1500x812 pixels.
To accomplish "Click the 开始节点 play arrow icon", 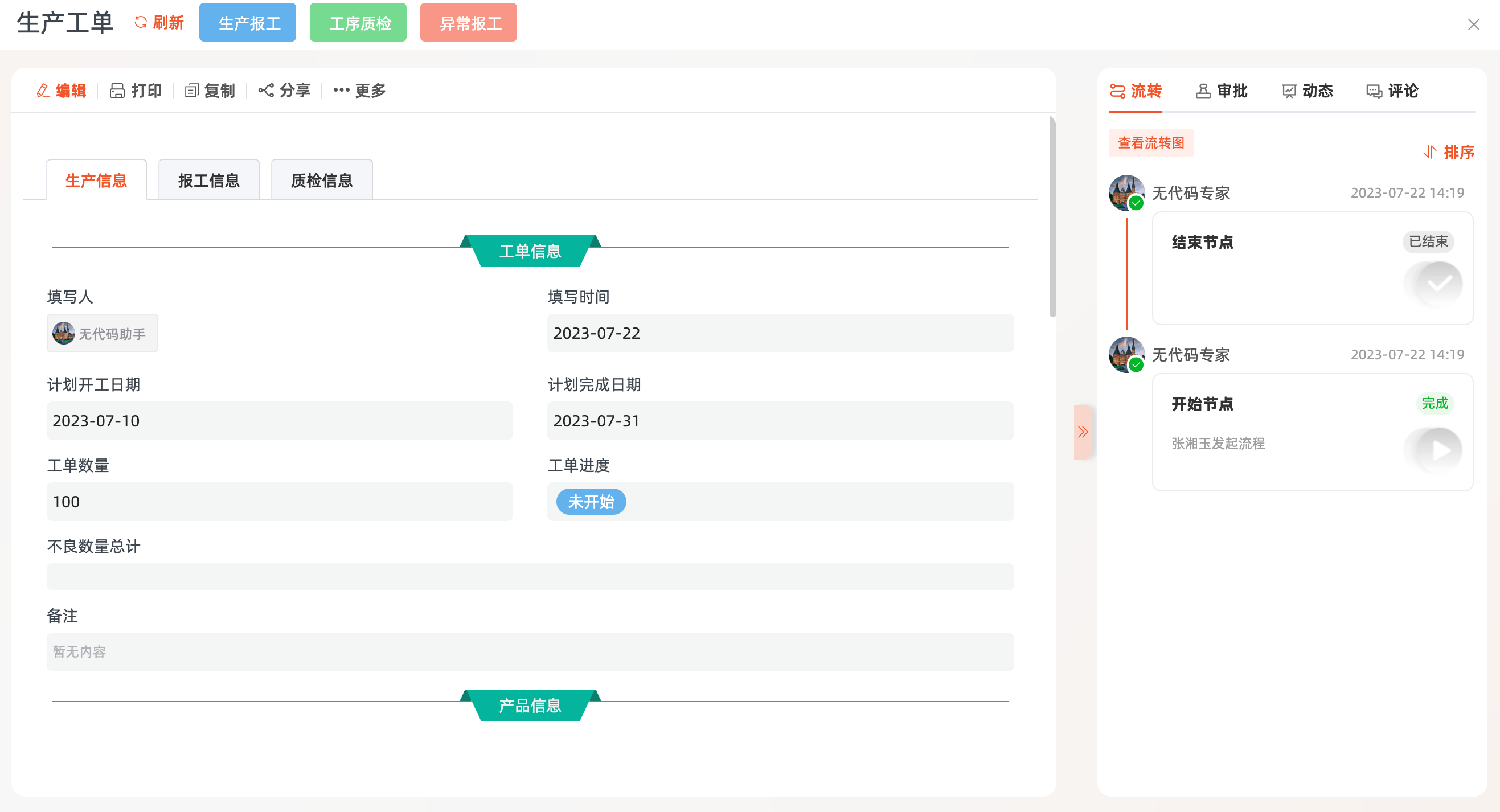I will (x=1440, y=450).
